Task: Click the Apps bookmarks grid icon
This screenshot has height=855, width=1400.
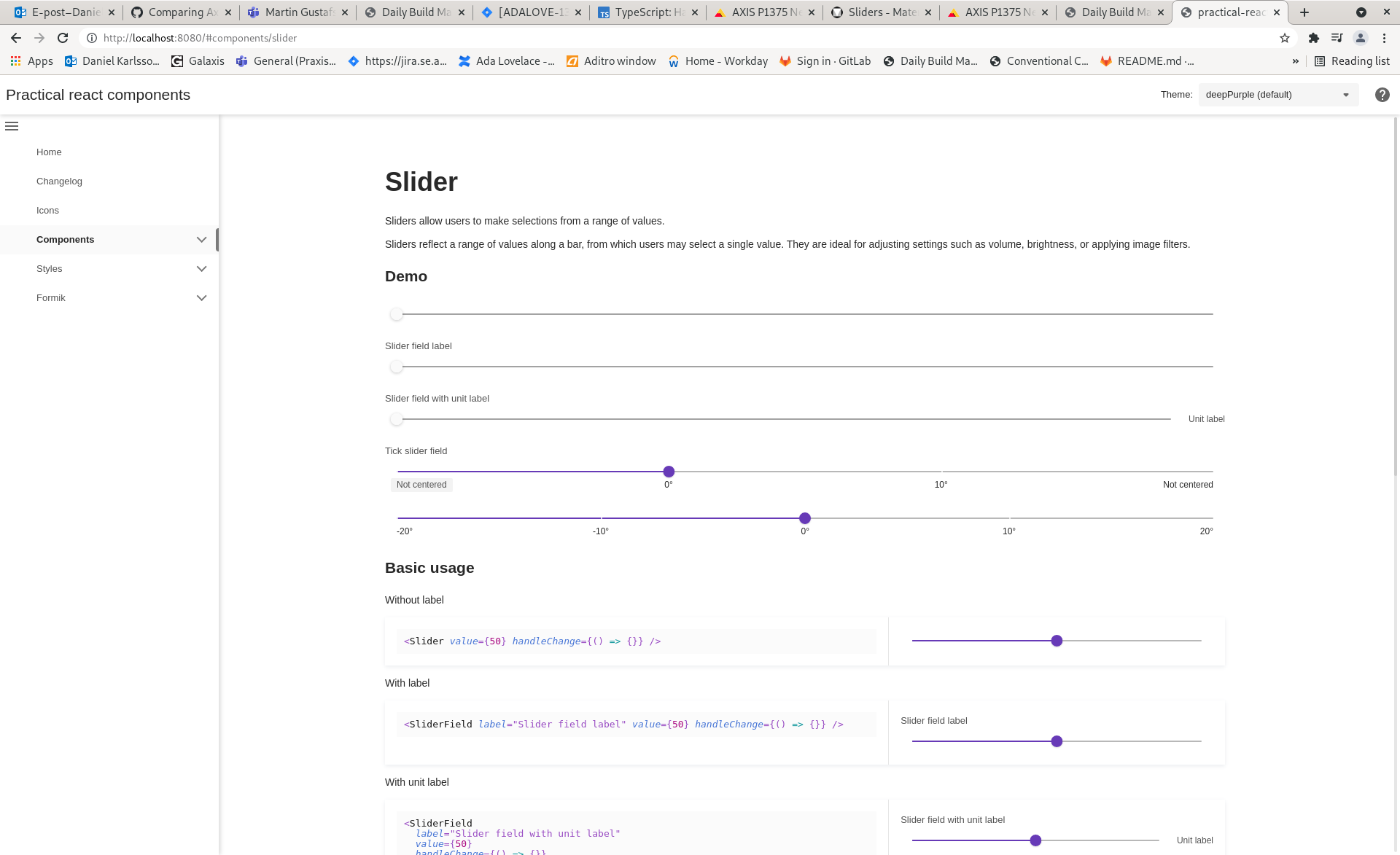Action: point(15,61)
